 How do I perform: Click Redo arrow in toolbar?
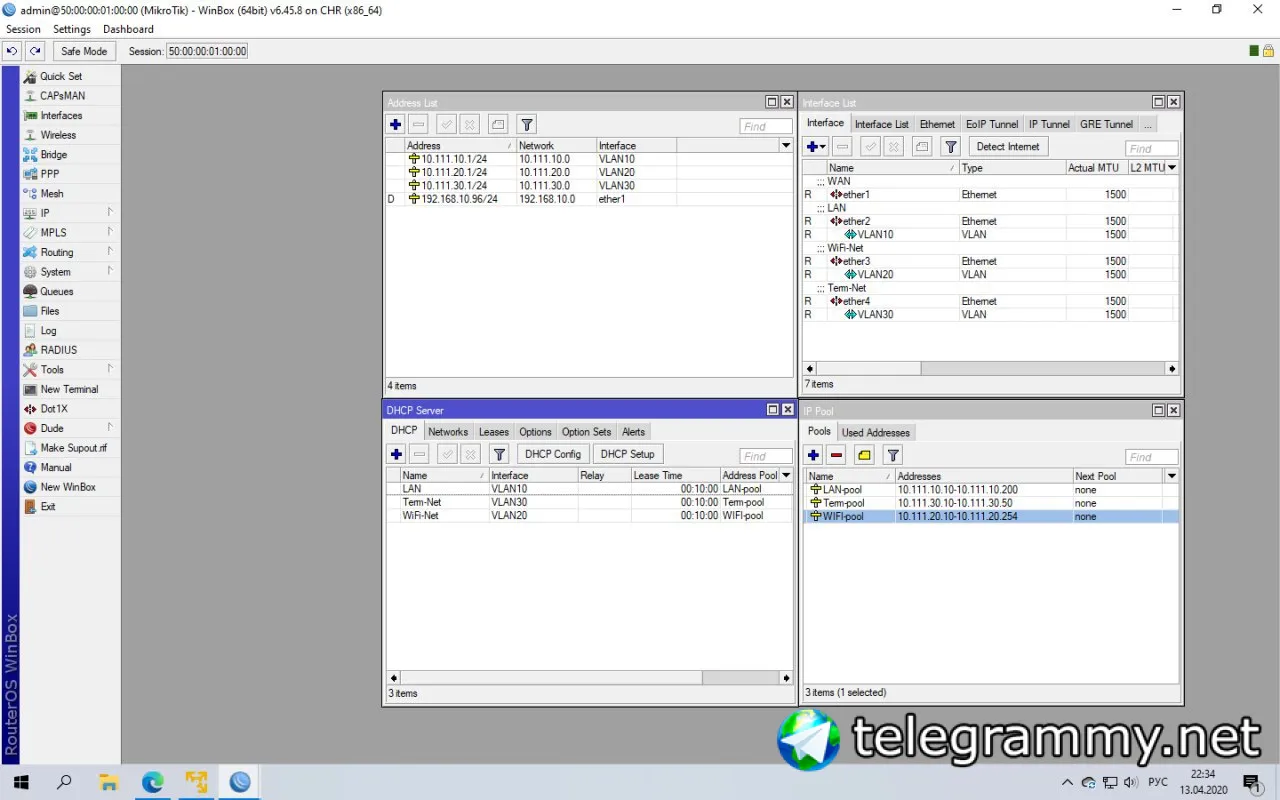[x=35, y=51]
